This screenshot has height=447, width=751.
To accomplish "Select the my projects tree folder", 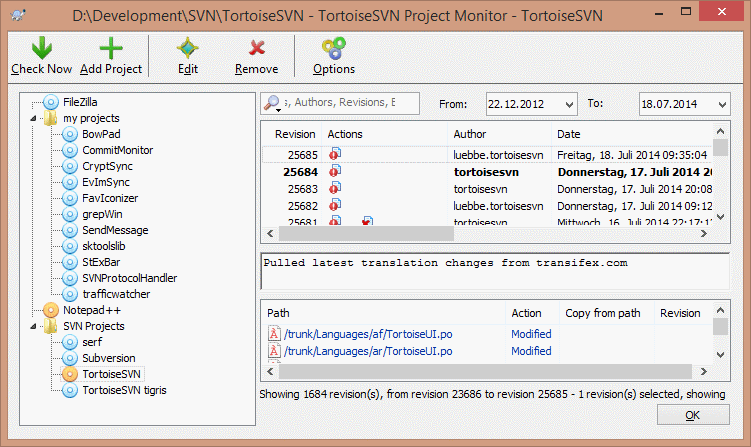I will (x=91, y=118).
